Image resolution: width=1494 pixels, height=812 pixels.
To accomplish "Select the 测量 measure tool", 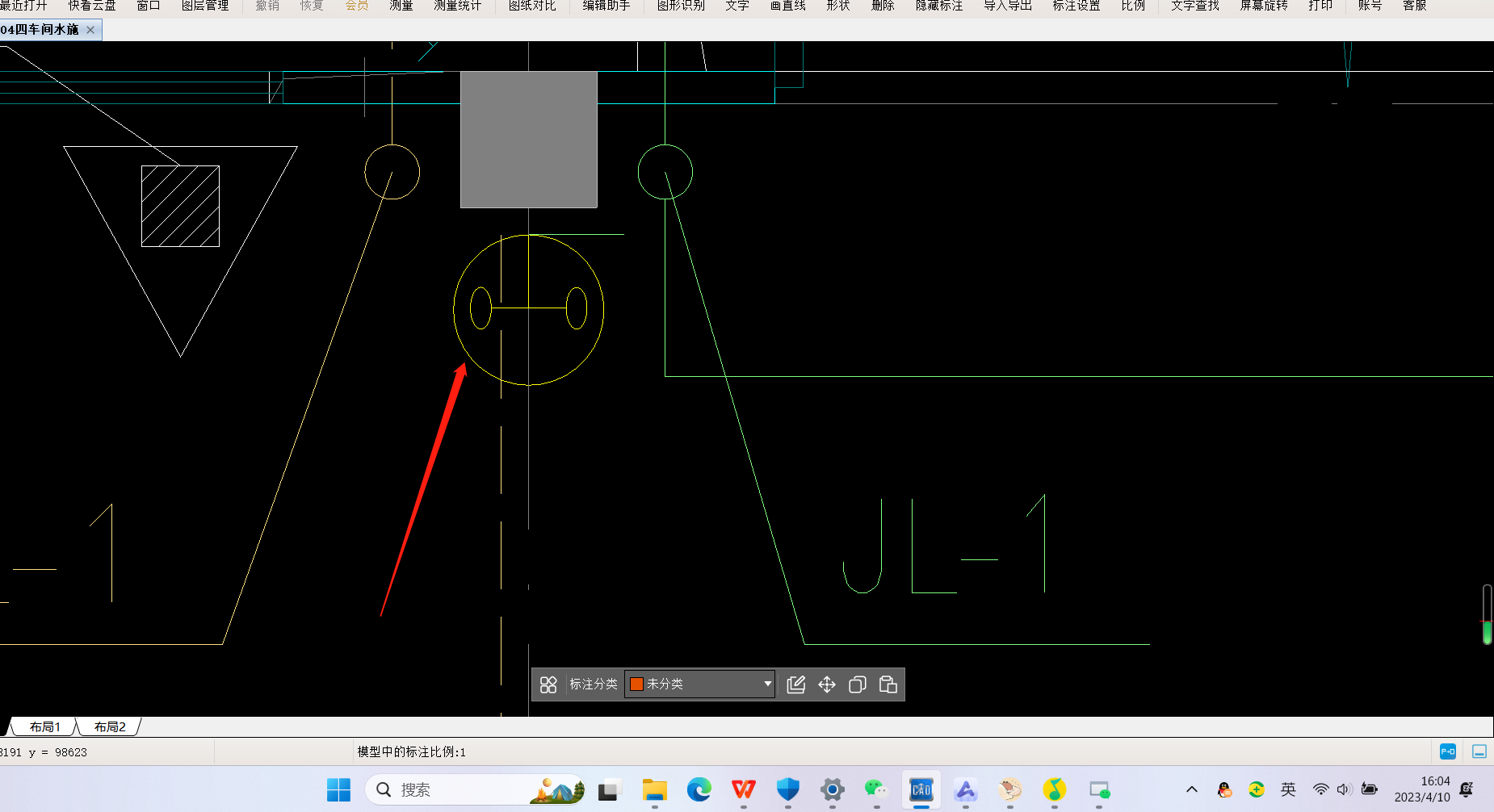I will click(401, 6).
